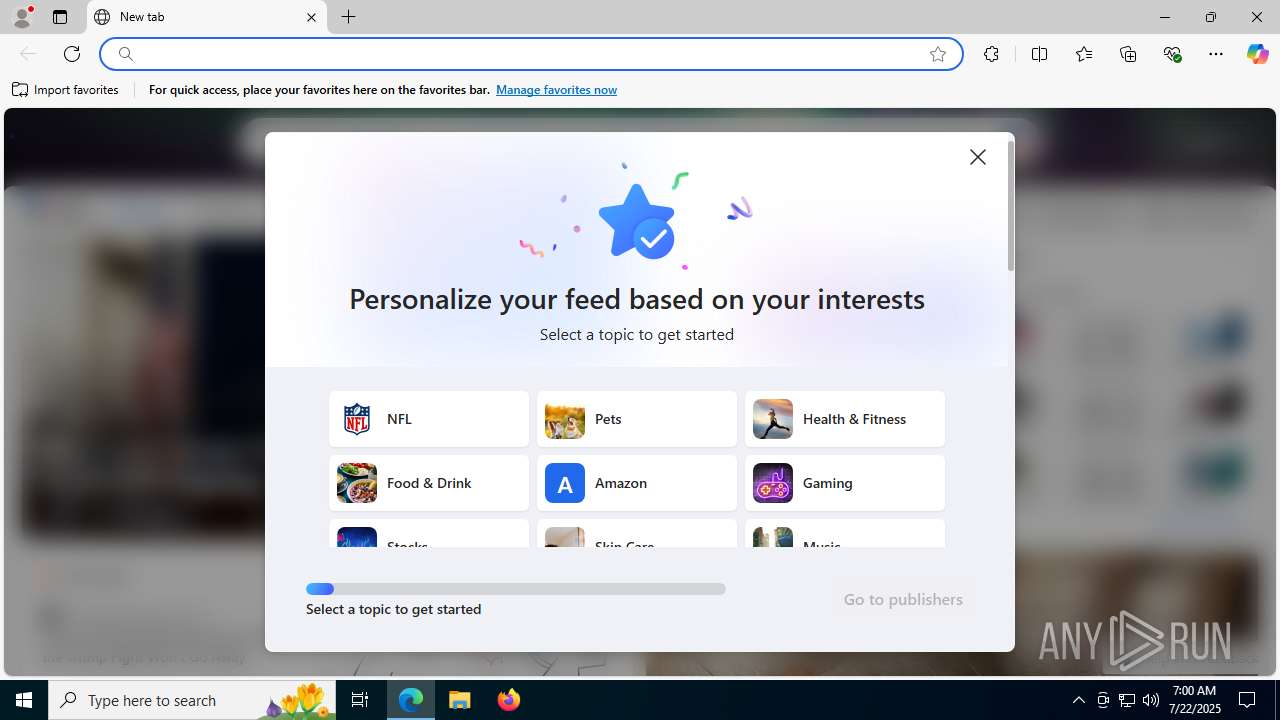Screen dimensions: 1280x720
Task: Click the back navigation arrow
Action: click(x=28, y=54)
